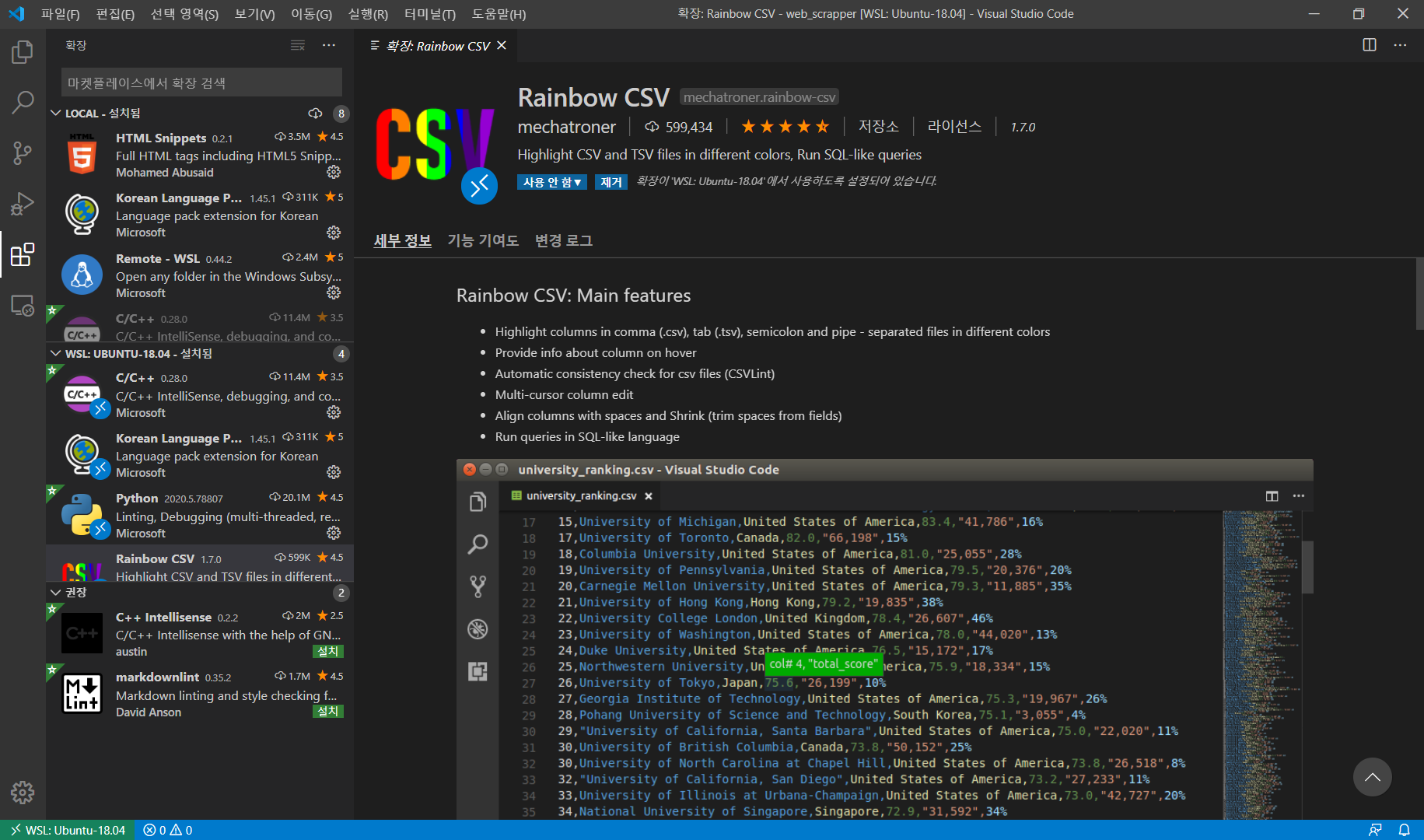Open Remote Explorer in activity bar
Viewport: 1424px width, 840px height.
pyautogui.click(x=23, y=306)
